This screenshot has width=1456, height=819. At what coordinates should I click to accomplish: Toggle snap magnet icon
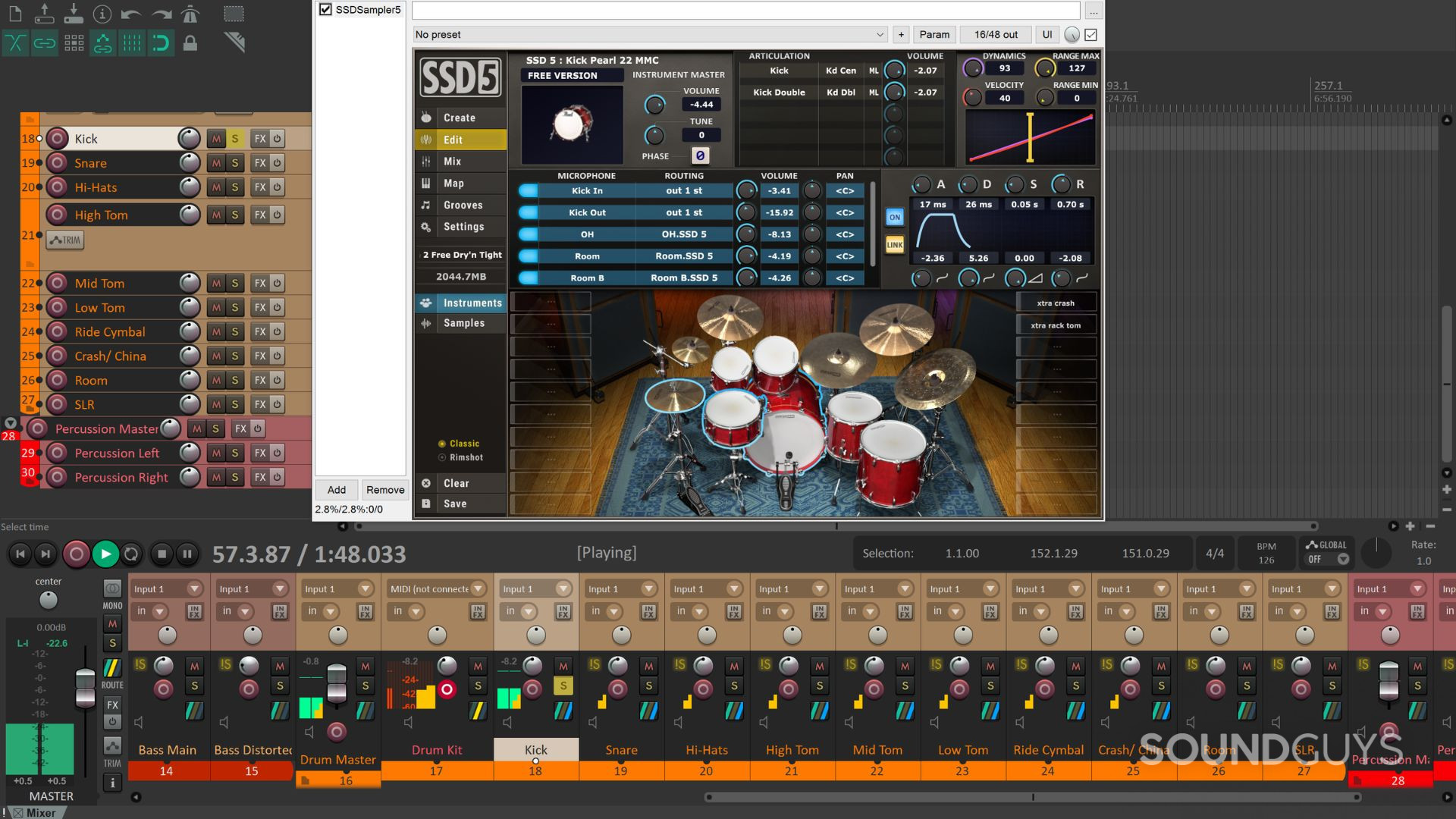[x=161, y=43]
